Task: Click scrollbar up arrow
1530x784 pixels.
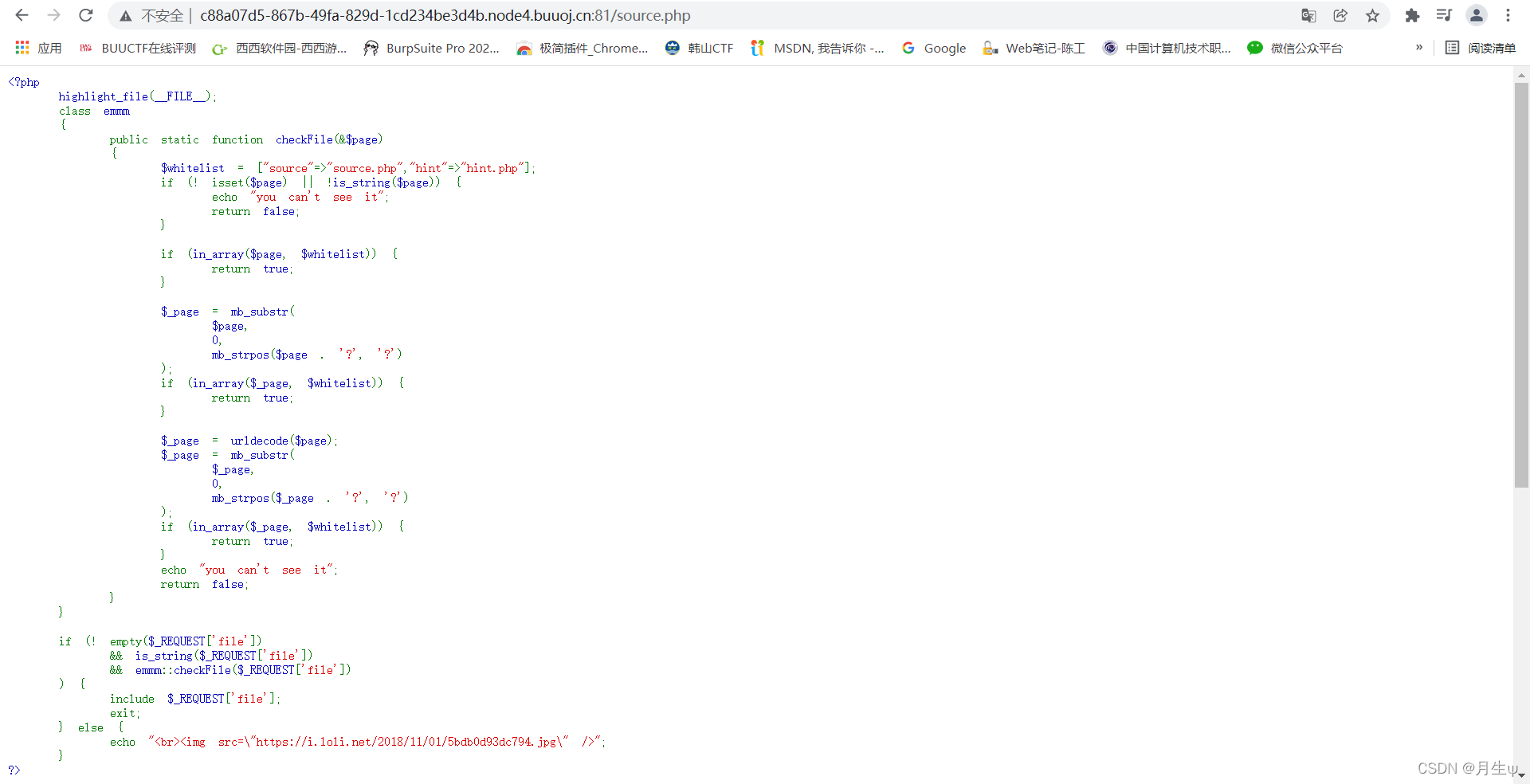Action: coord(1521,75)
